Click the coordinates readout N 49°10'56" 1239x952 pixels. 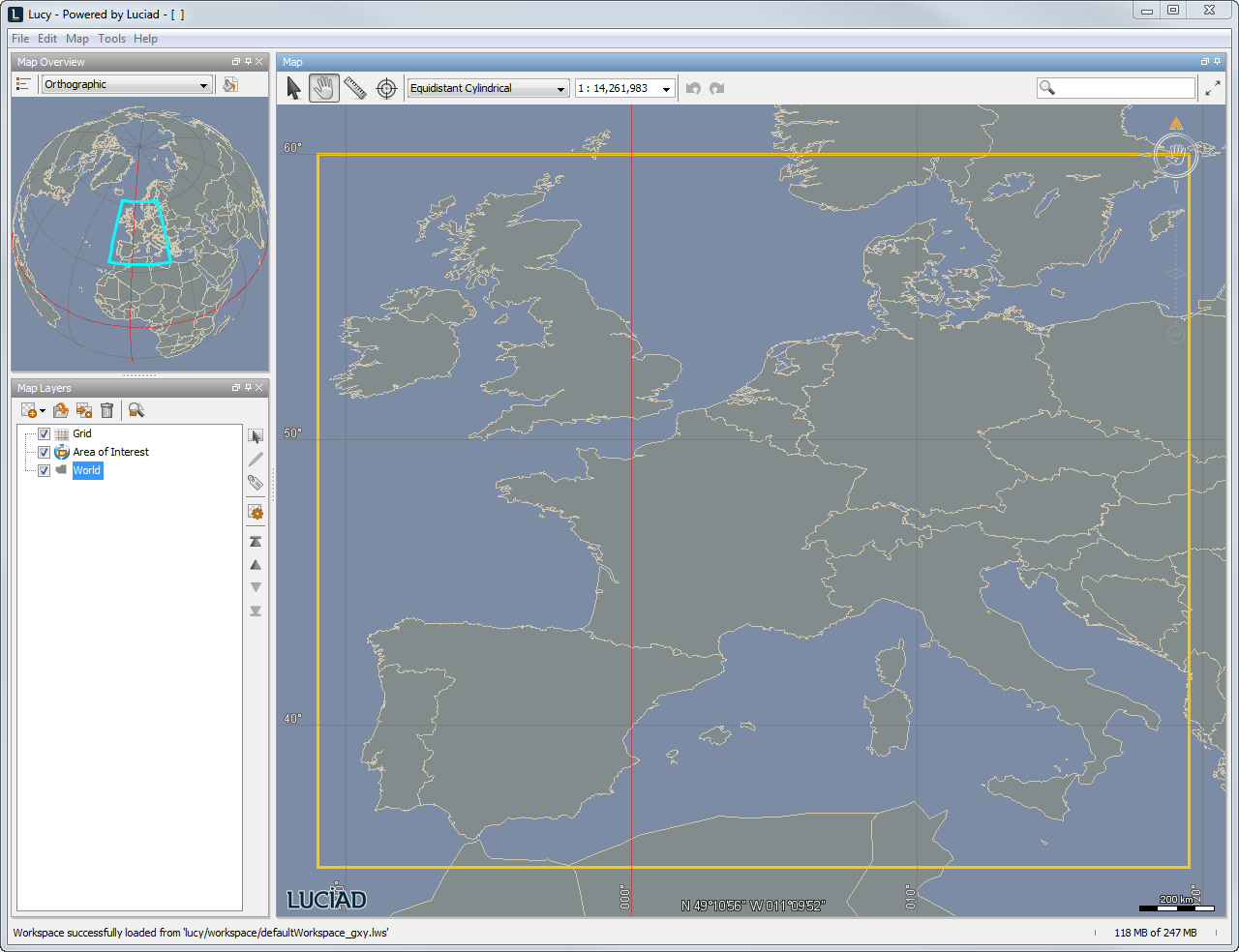tap(753, 907)
